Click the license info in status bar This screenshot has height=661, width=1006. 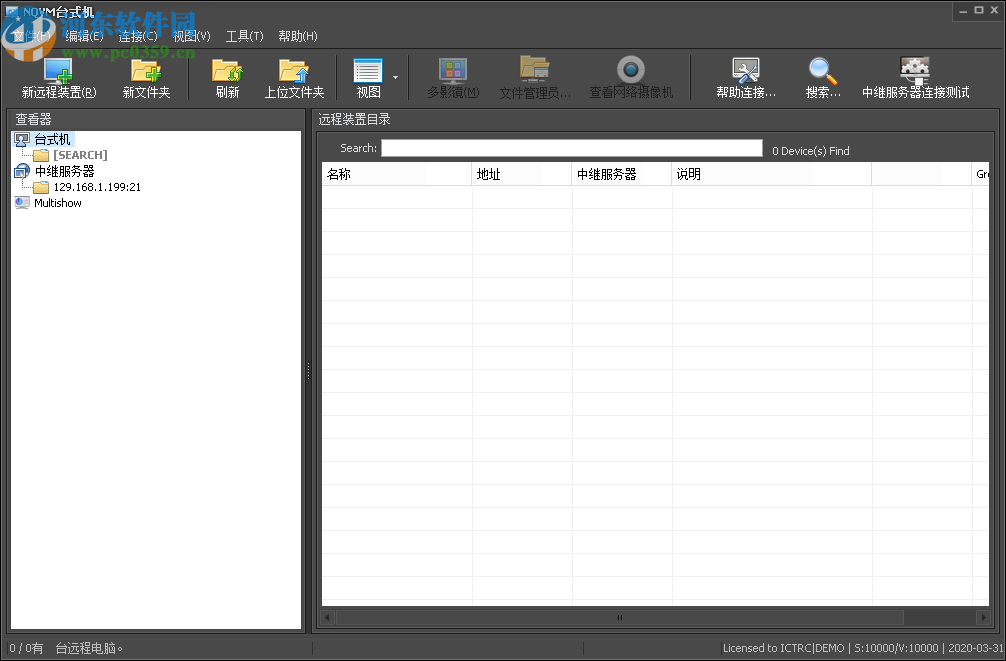point(863,648)
